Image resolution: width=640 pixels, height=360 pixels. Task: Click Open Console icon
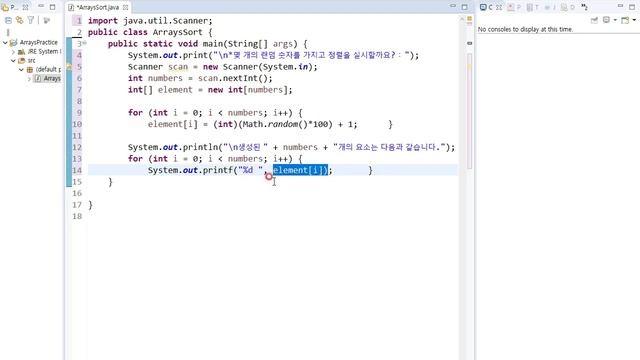pos(625,20)
